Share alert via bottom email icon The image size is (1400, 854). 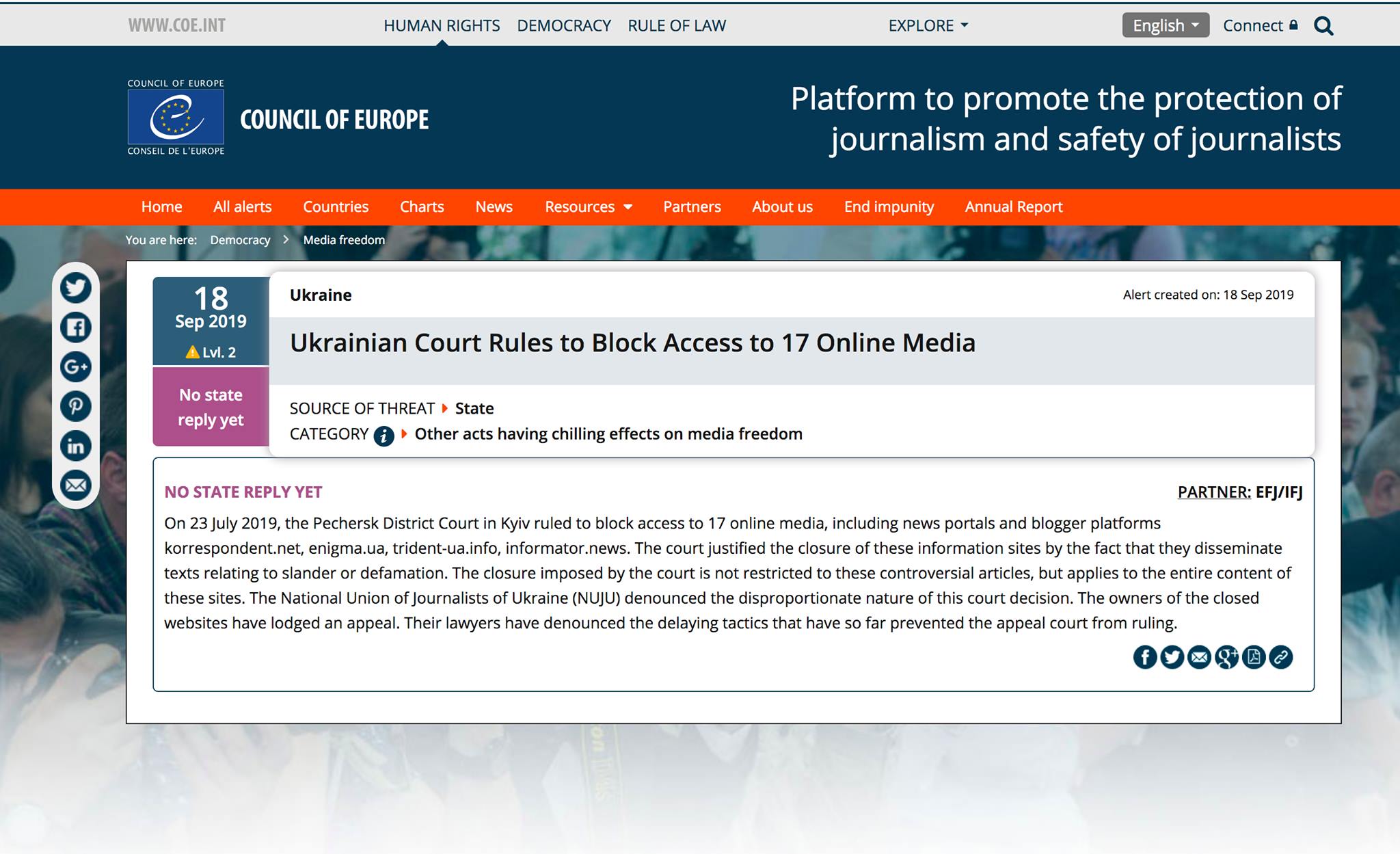(x=1199, y=657)
